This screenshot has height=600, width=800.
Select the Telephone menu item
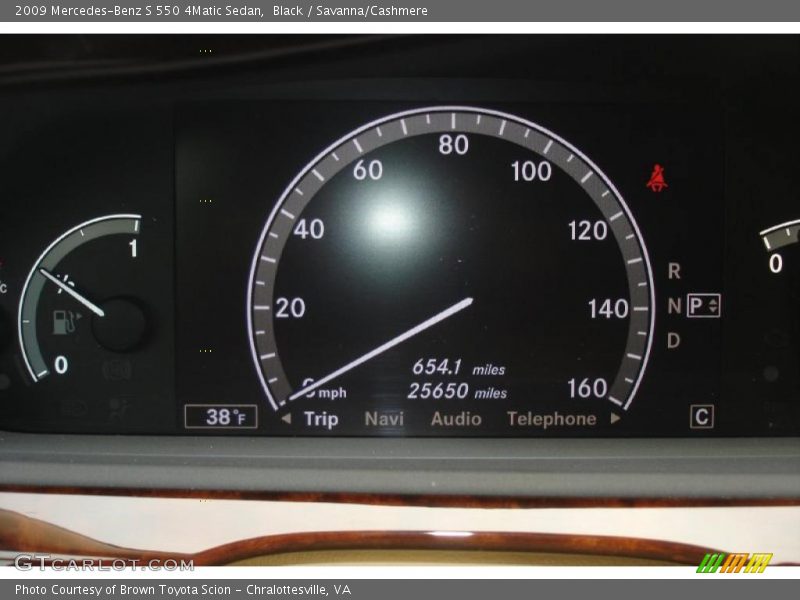point(552,419)
